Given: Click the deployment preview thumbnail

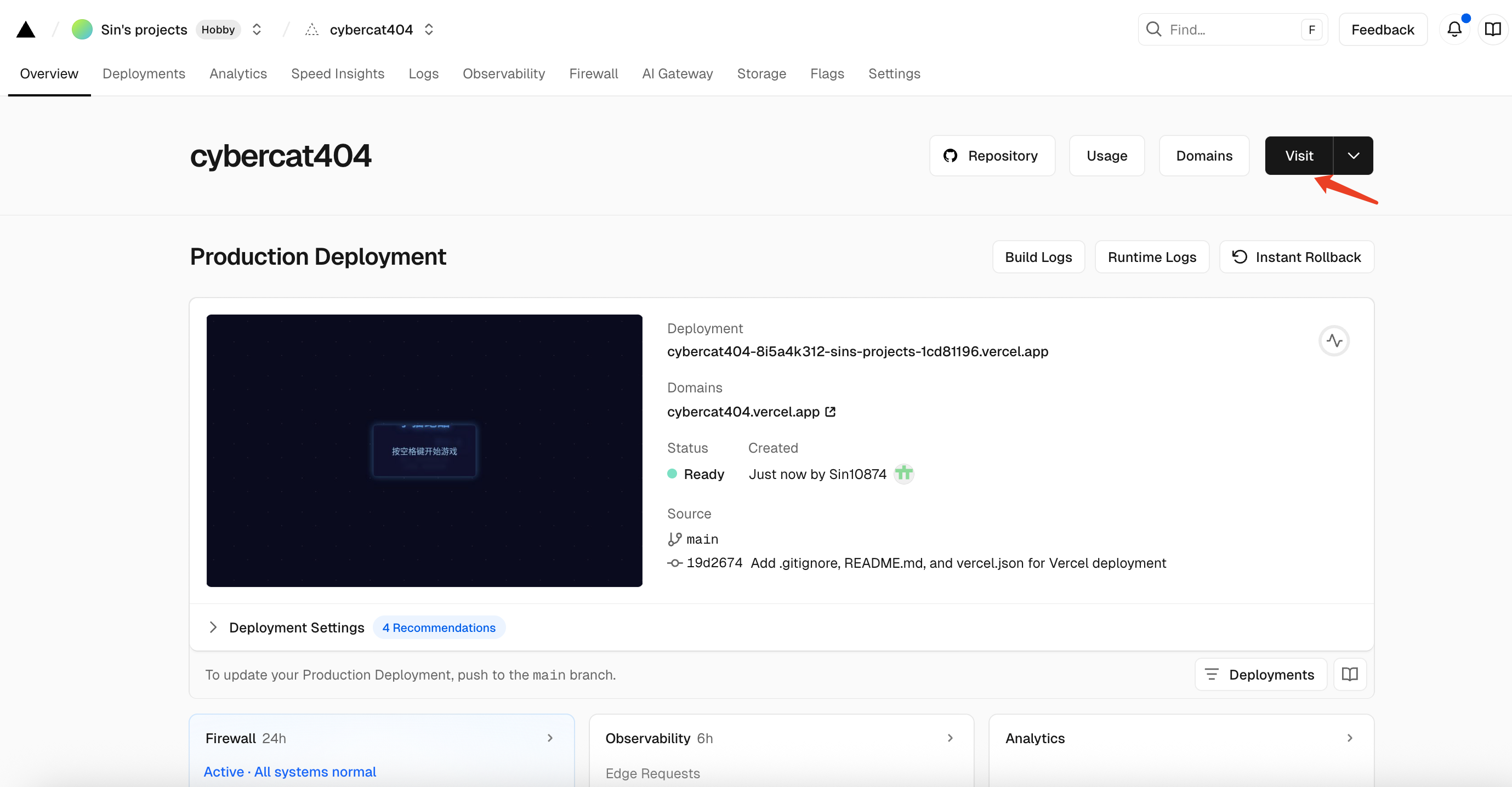Looking at the screenshot, I should point(424,450).
